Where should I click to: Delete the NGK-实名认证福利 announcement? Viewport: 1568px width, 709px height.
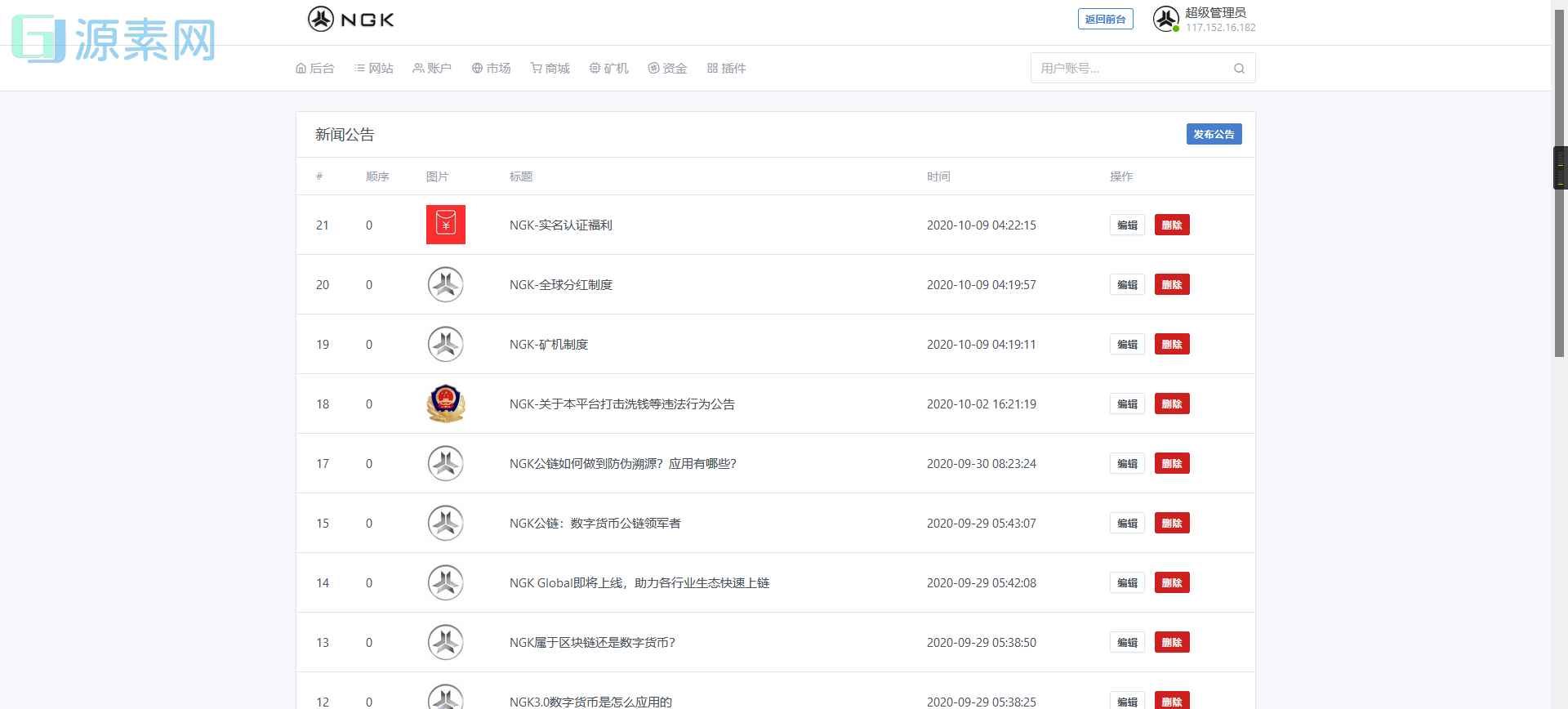(1172, 225)
